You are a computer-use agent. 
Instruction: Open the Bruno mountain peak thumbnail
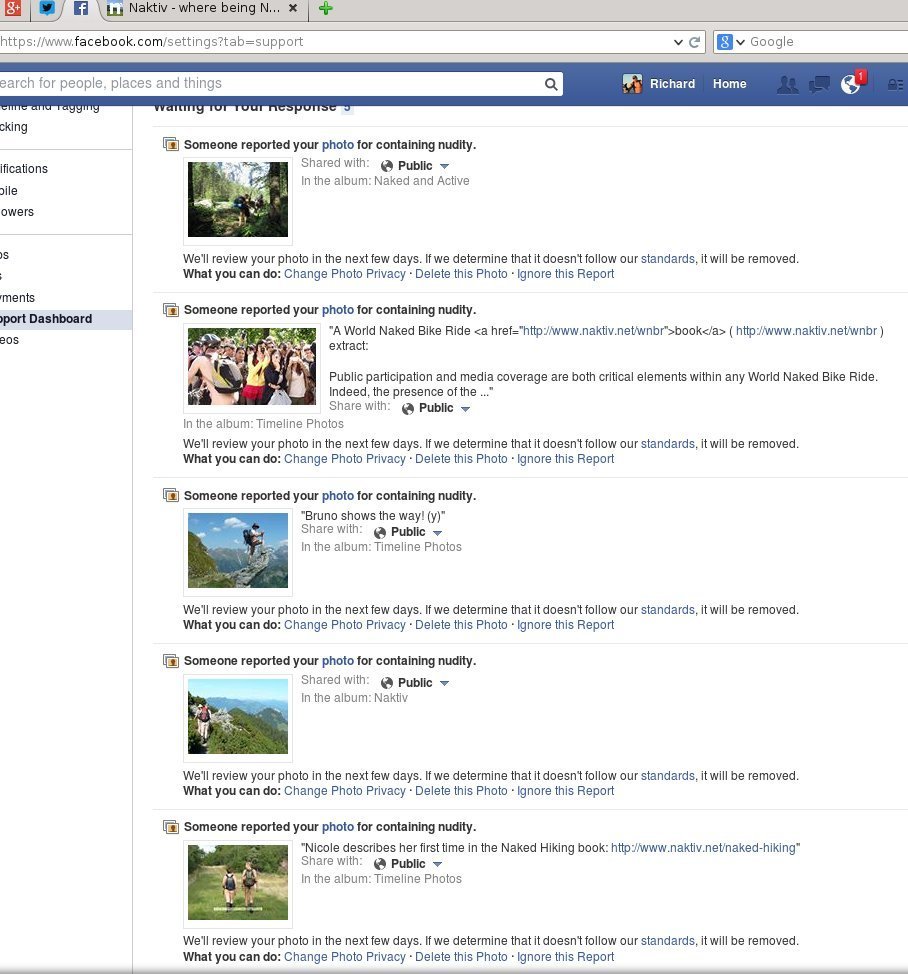coord(238,550)
